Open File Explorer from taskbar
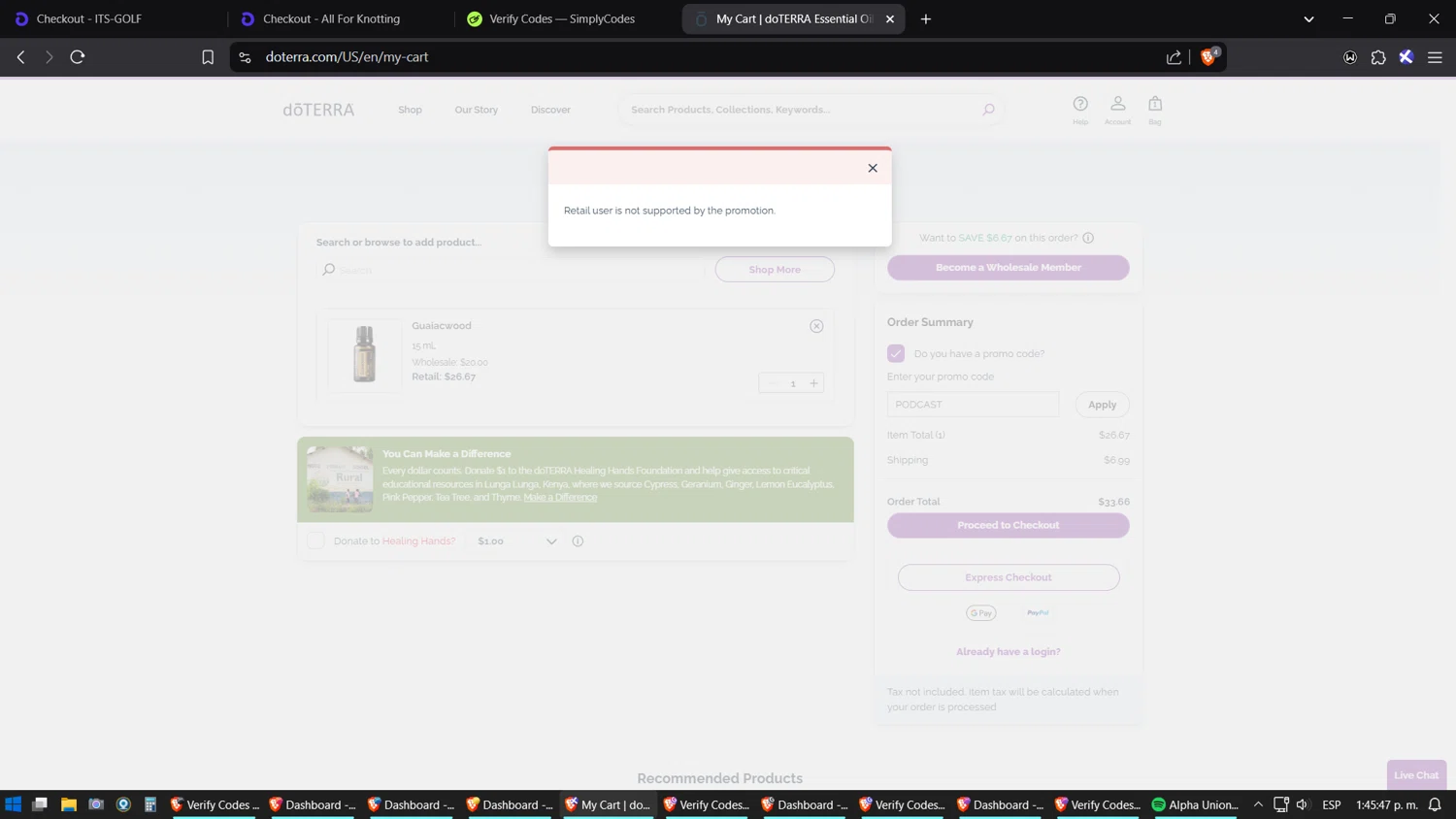This screenshot has width=1456, height=819. 68,804
